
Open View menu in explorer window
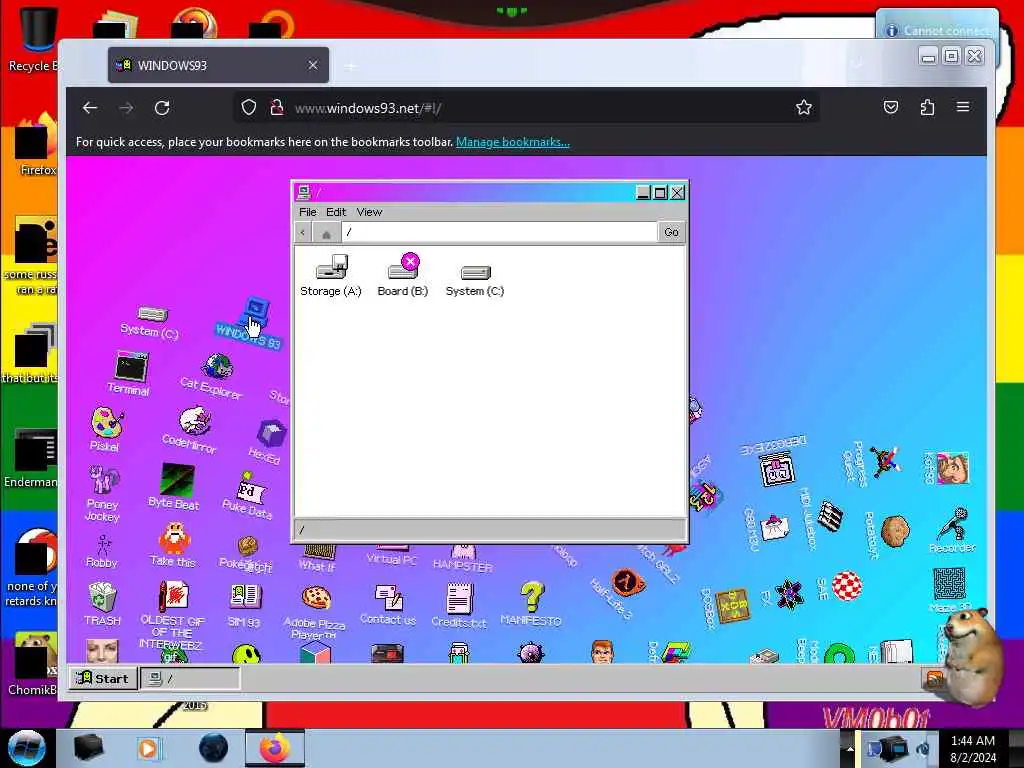click(x=369, y=212)
